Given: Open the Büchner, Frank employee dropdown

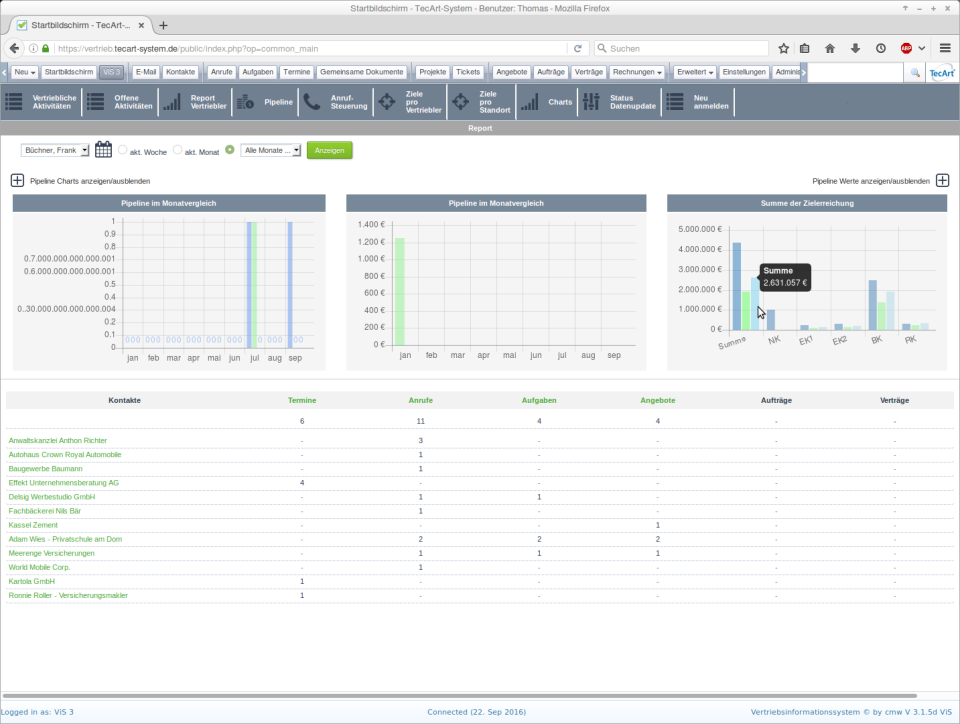Looking at the screenshot, I should 55,150.
